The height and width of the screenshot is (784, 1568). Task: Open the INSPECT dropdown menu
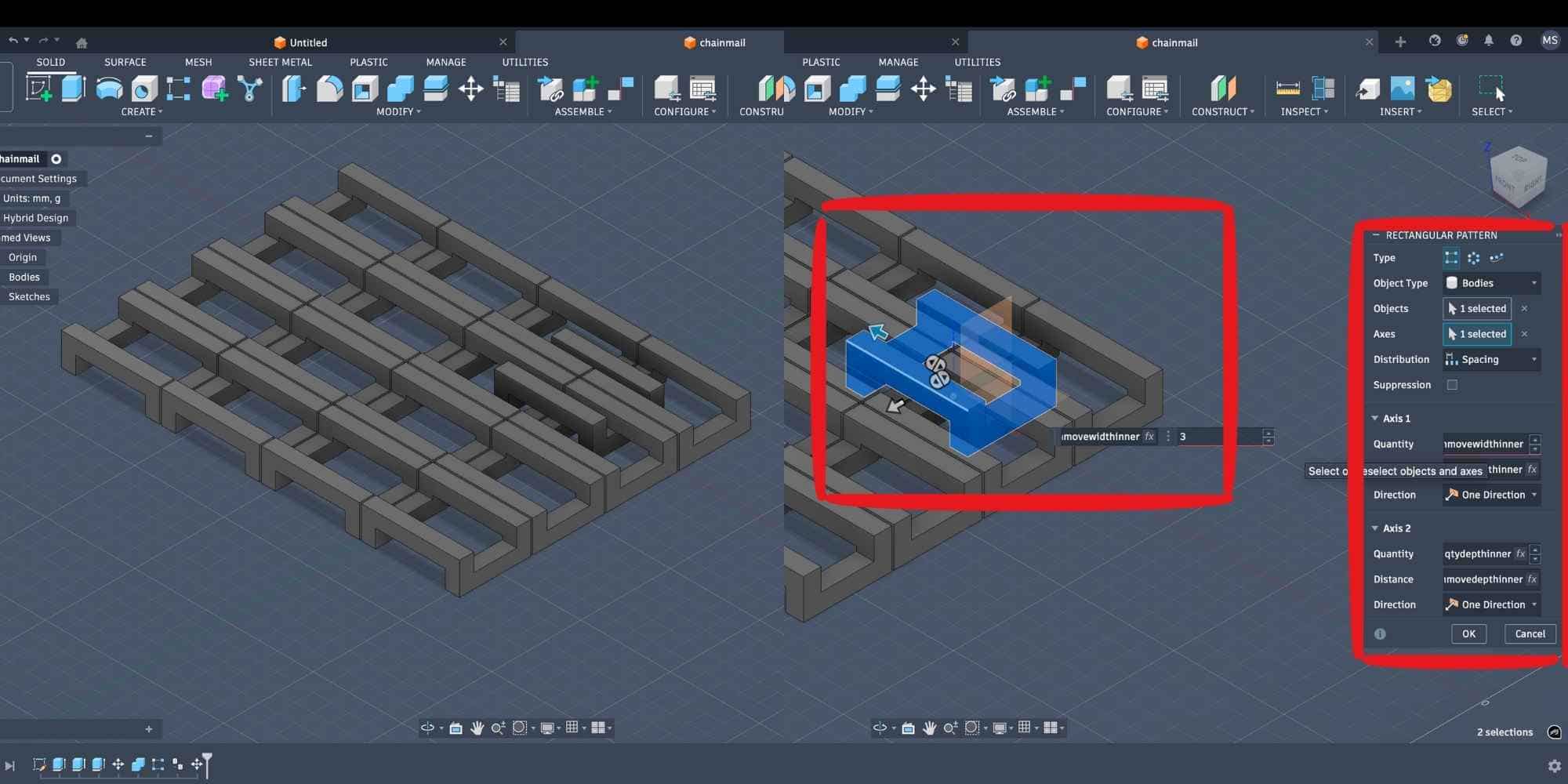[x=1305, y=112]
